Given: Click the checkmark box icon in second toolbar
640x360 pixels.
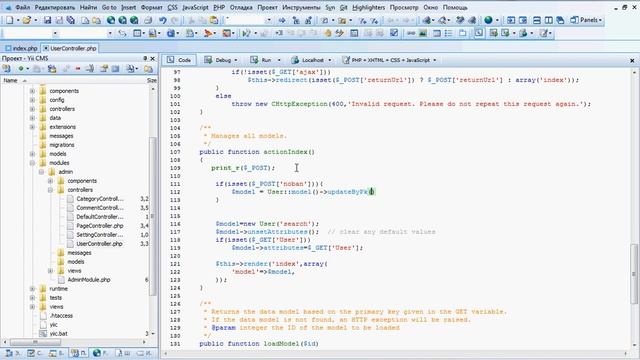Looking at the screenshot, I should click(x=394, y=33).
